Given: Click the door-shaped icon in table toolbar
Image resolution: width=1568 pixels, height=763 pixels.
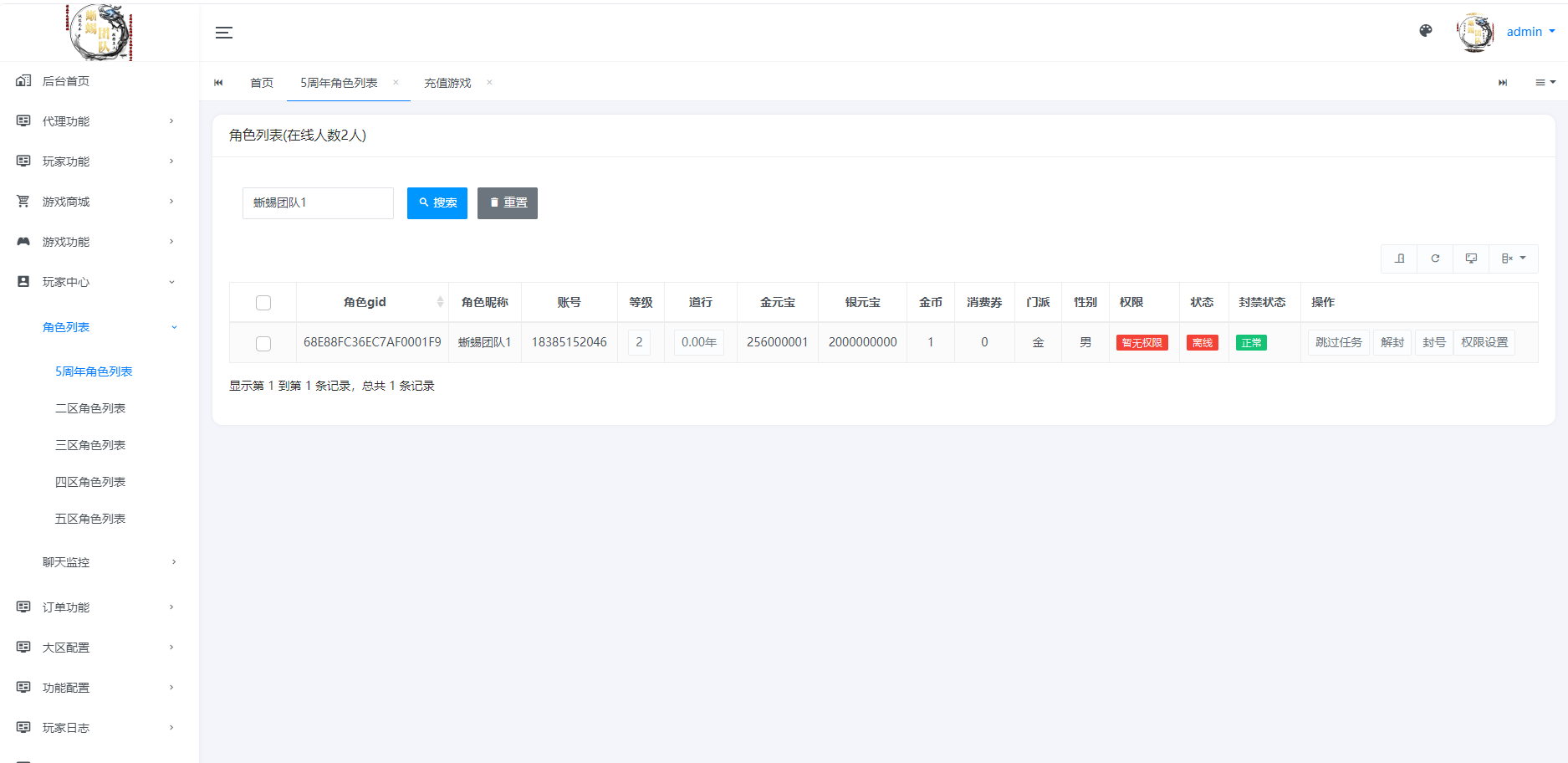Looking at the screenshot, I should tap(1399, 259).
